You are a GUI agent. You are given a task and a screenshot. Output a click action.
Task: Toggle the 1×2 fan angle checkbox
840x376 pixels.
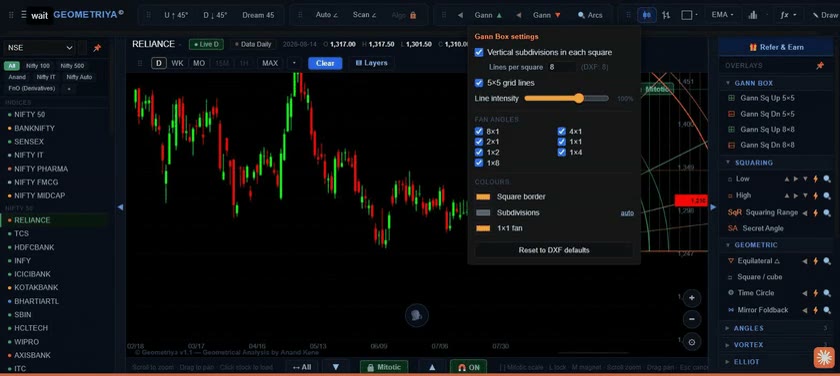tap(479, 153)
